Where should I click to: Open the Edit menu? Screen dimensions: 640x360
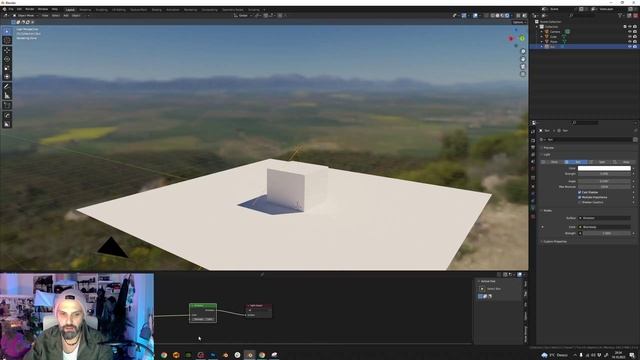click(x=19, y=9)
